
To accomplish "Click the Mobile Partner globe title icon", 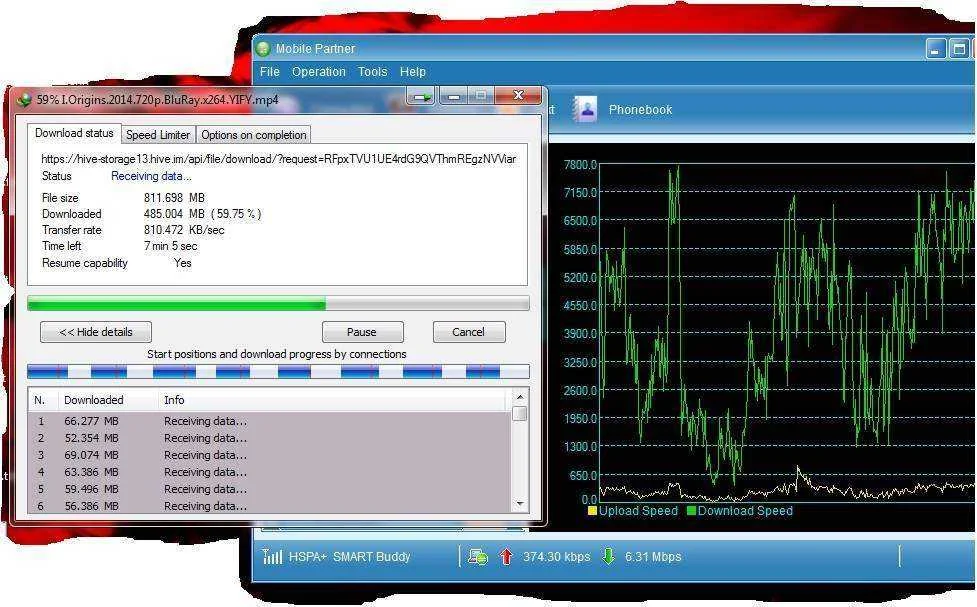I will click(263, 49).
